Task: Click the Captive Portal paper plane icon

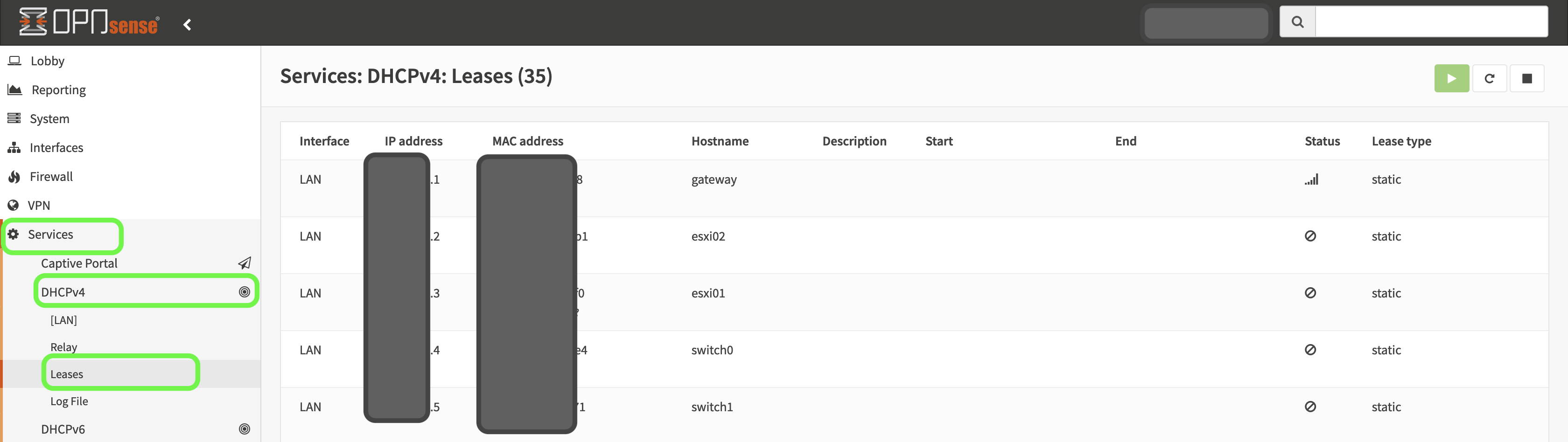Action: 244,263
